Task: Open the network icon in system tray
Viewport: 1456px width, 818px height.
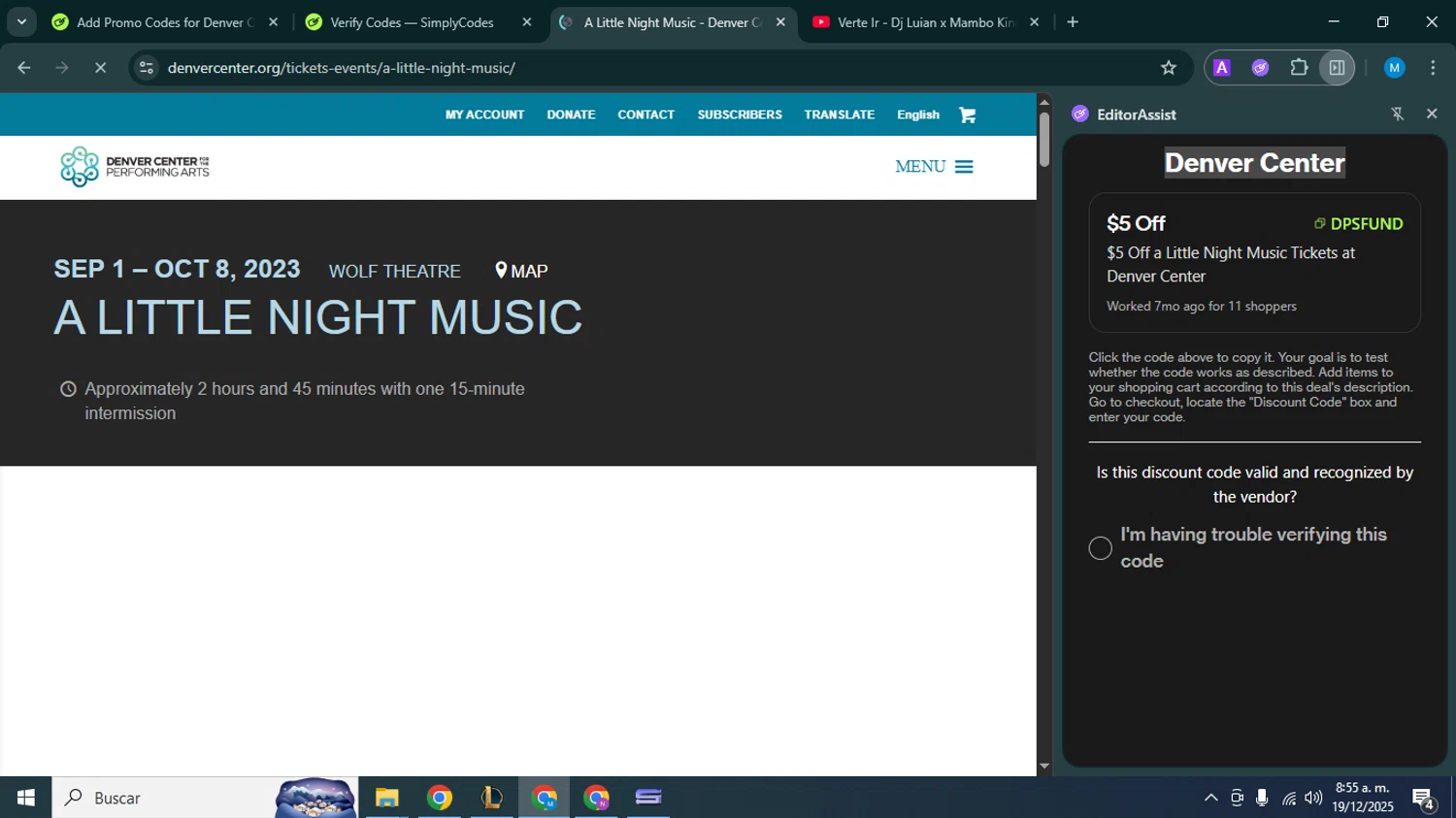Action: pos(1288,798)
